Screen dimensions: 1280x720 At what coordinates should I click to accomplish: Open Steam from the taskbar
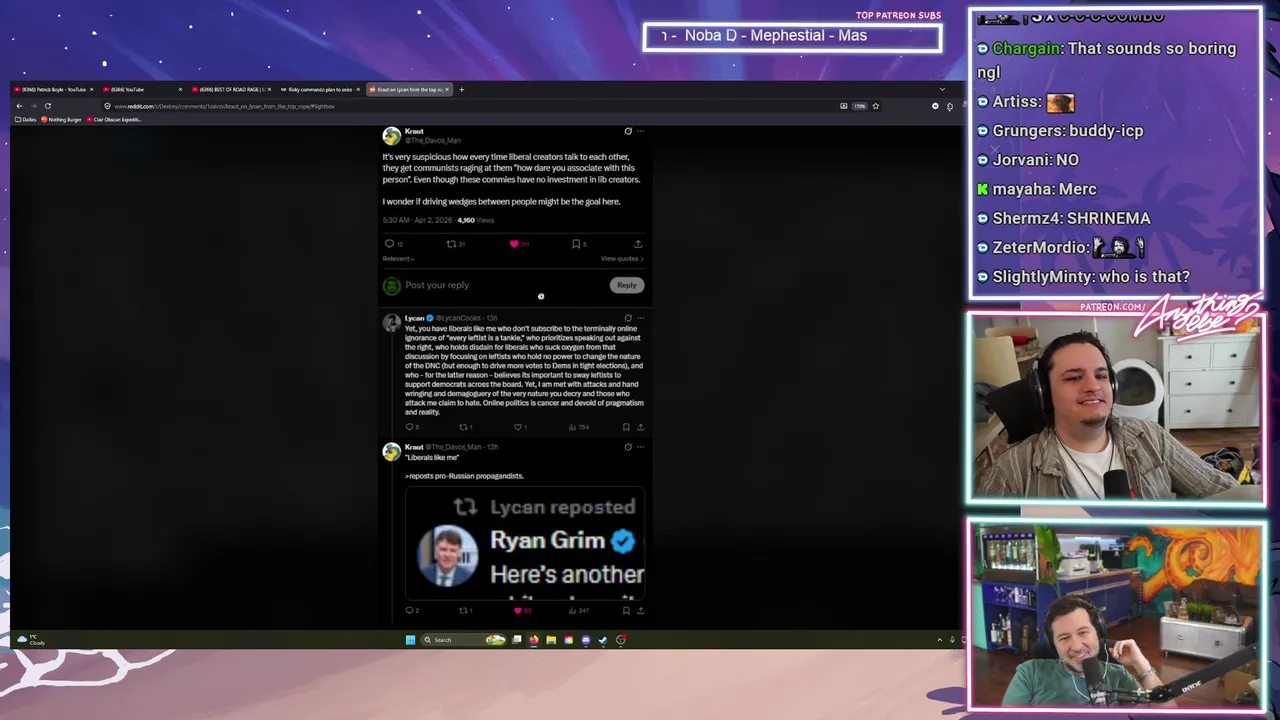pyautogui.click(x=603, y=640)
